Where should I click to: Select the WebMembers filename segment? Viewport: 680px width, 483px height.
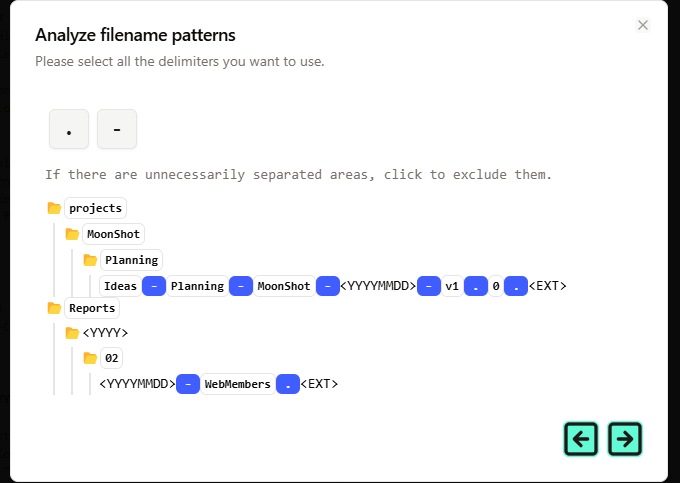point(237,383)
